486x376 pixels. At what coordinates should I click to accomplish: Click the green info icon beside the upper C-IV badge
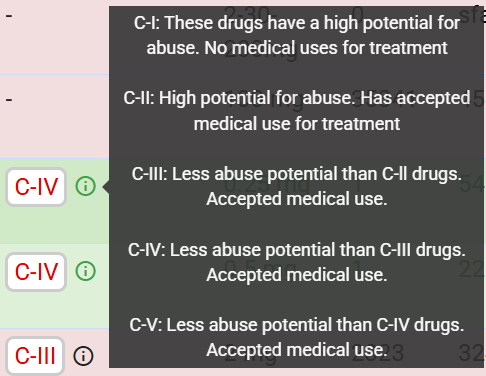pyautogui.click(x=86, y=186)
